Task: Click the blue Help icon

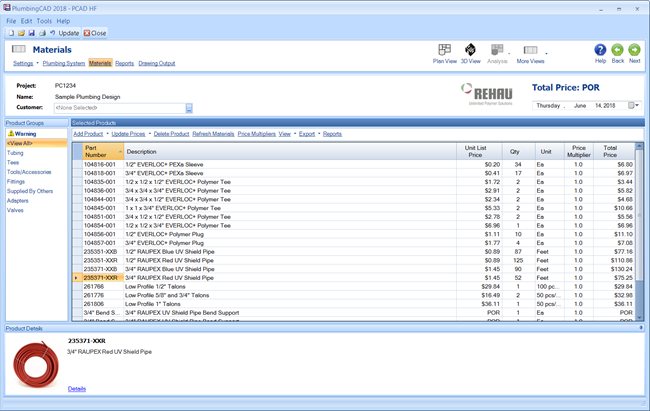Action: click(x=600, y=50)
